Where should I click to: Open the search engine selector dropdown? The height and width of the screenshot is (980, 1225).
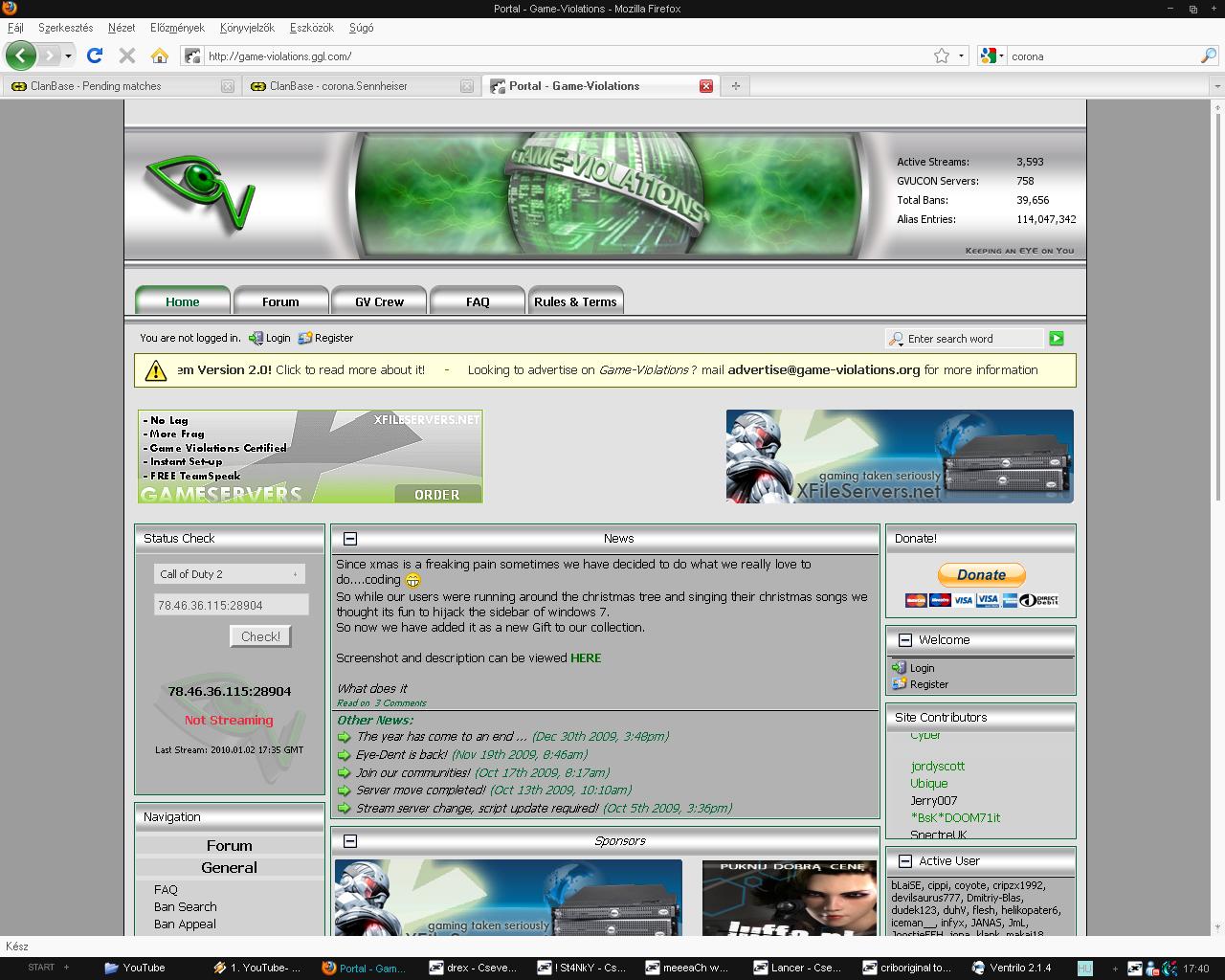[992, 56]
